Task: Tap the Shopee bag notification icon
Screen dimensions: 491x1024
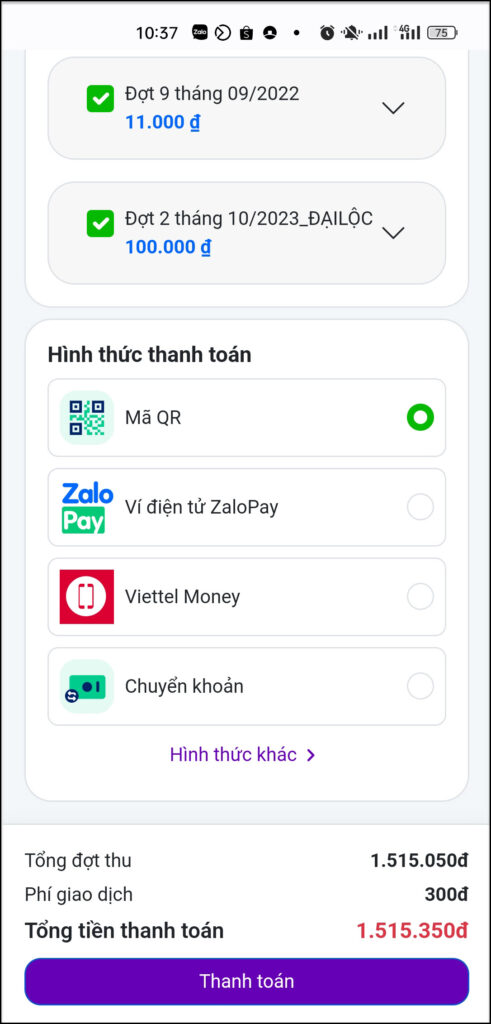Action: [246, 32]
